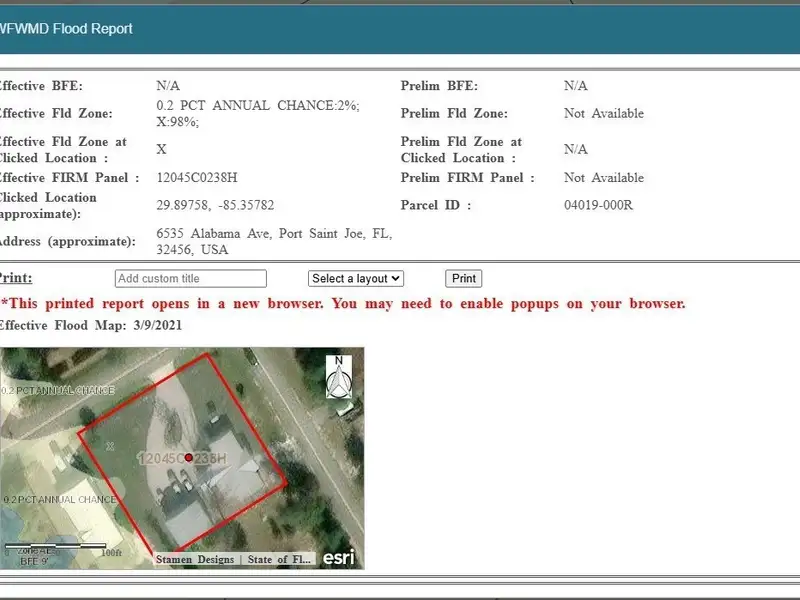Click the north arrow compass icon

(339, 376)
